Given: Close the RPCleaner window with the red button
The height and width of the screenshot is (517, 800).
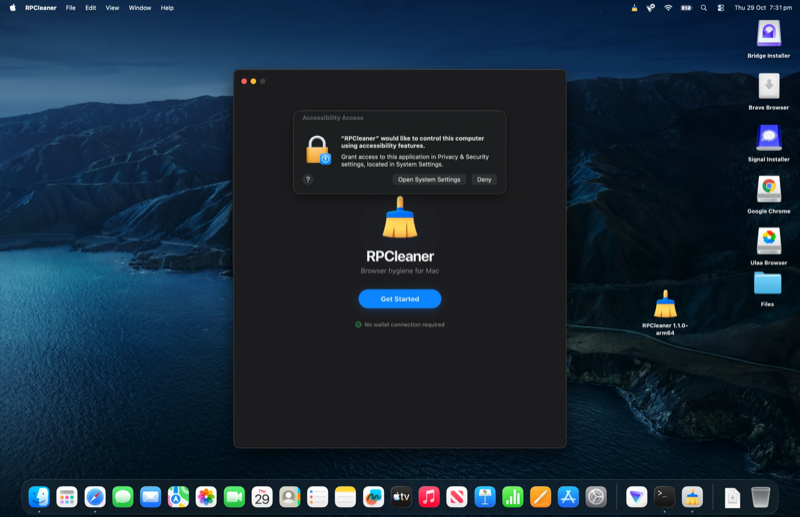Looking at the screenshot, I should pos(244,81).
